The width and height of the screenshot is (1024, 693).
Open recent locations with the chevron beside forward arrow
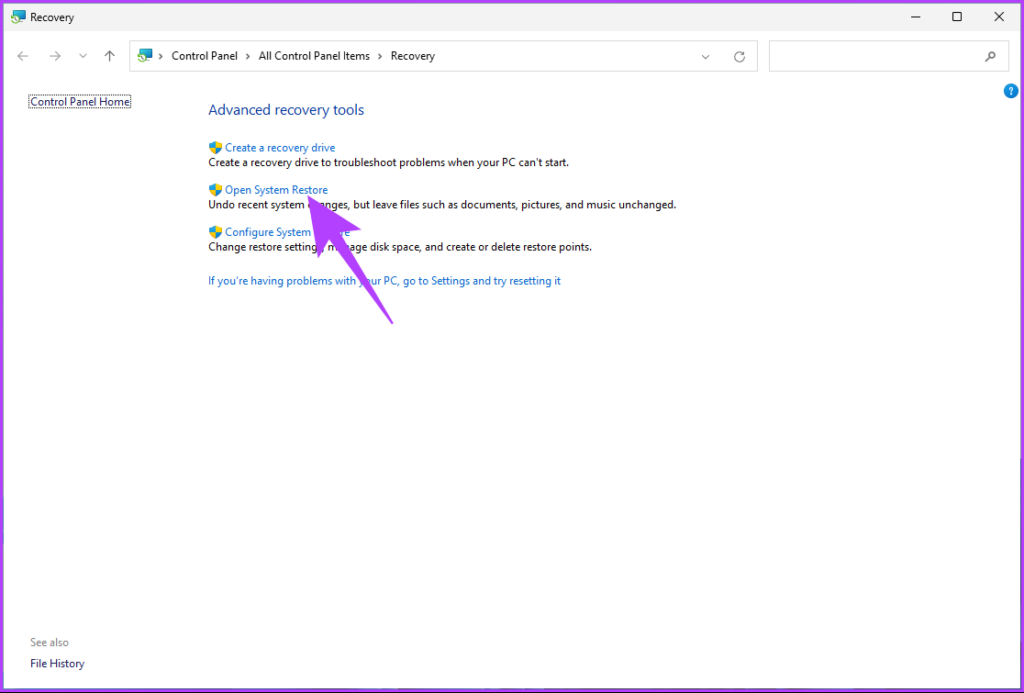click(82, 56)
